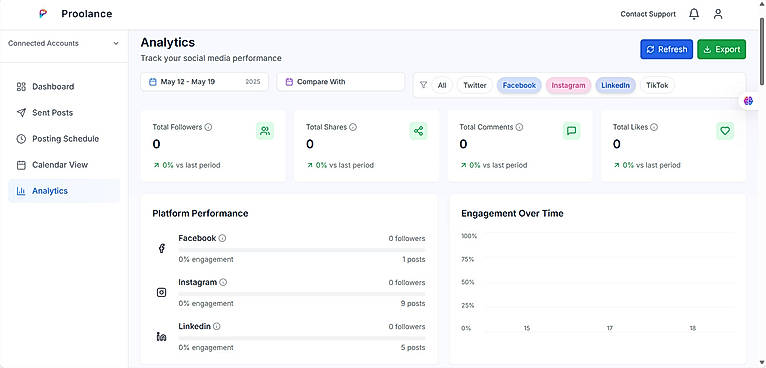This screenshot has height=368, width=766.
Task: Toggle the TikTok filter chip
Action: (x=658, y=86)
